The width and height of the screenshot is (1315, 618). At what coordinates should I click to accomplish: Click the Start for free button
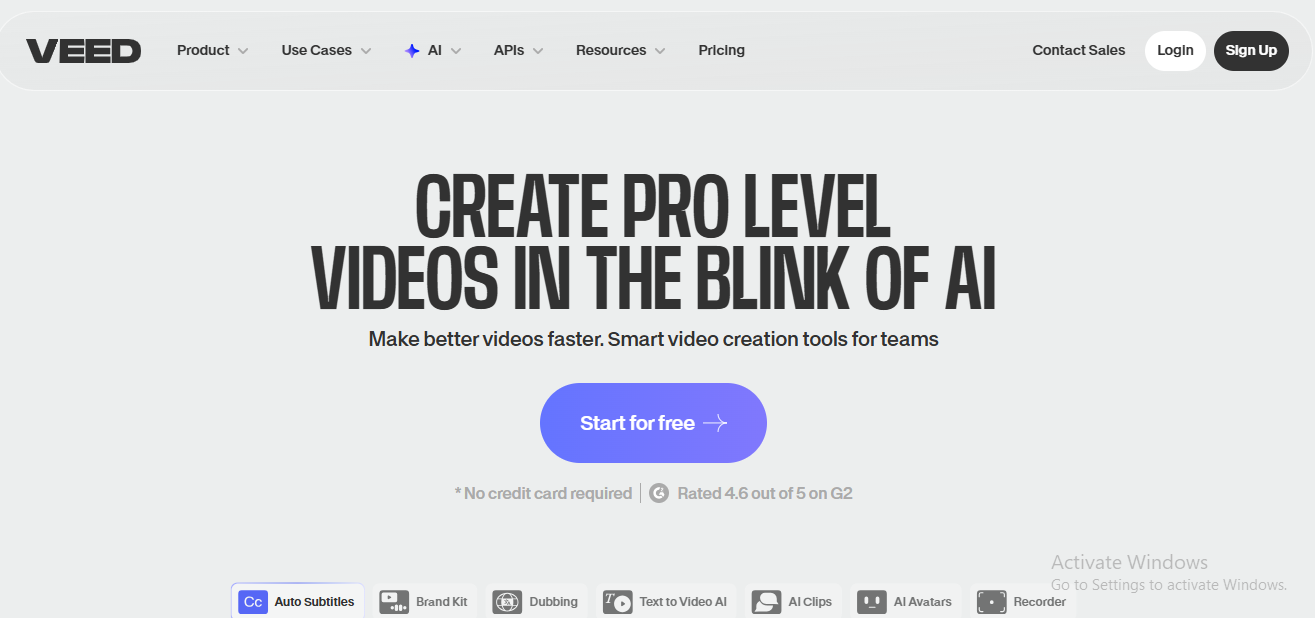(x=653, y=423)
